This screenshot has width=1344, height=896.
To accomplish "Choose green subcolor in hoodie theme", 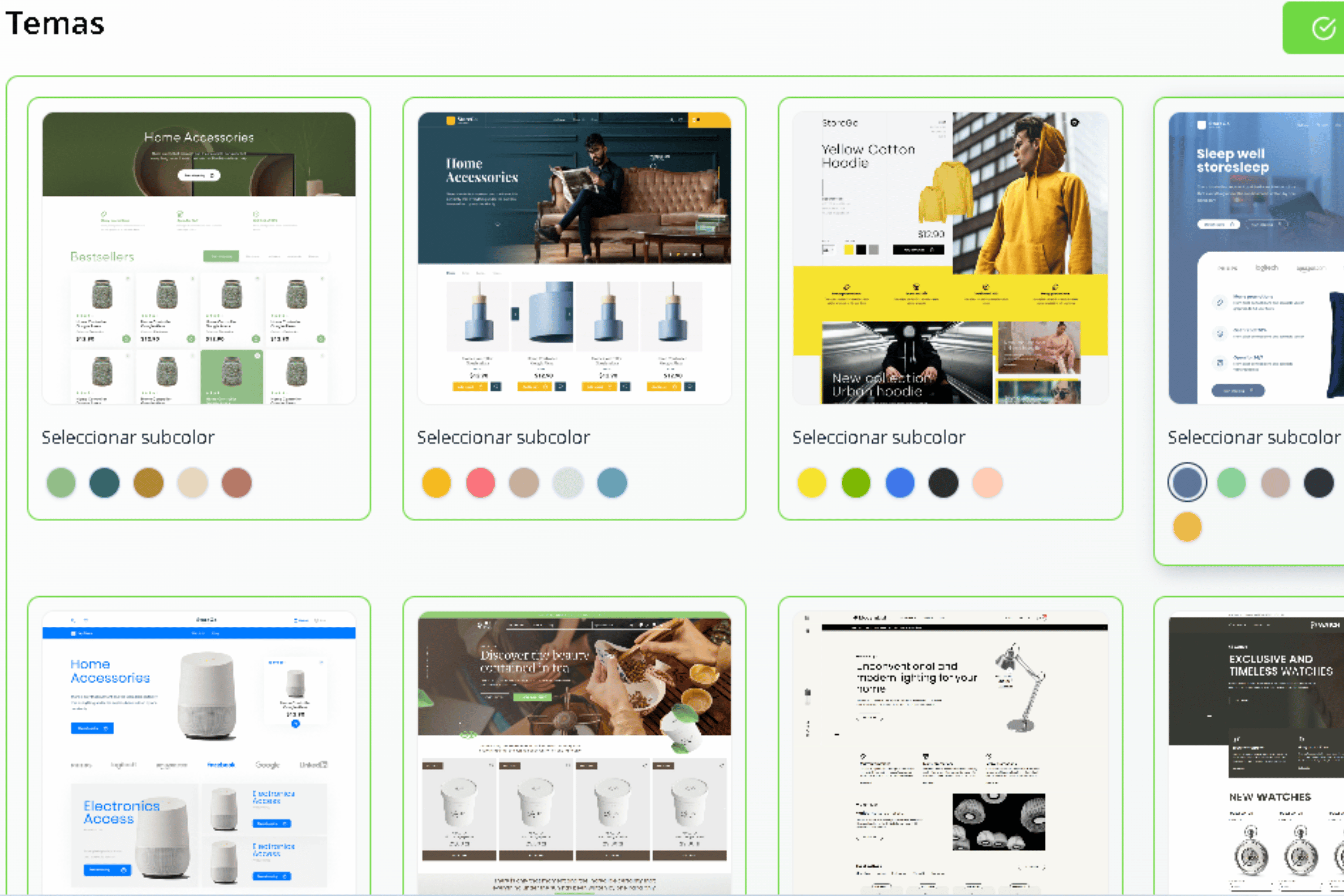I will (x=856, y=483).
